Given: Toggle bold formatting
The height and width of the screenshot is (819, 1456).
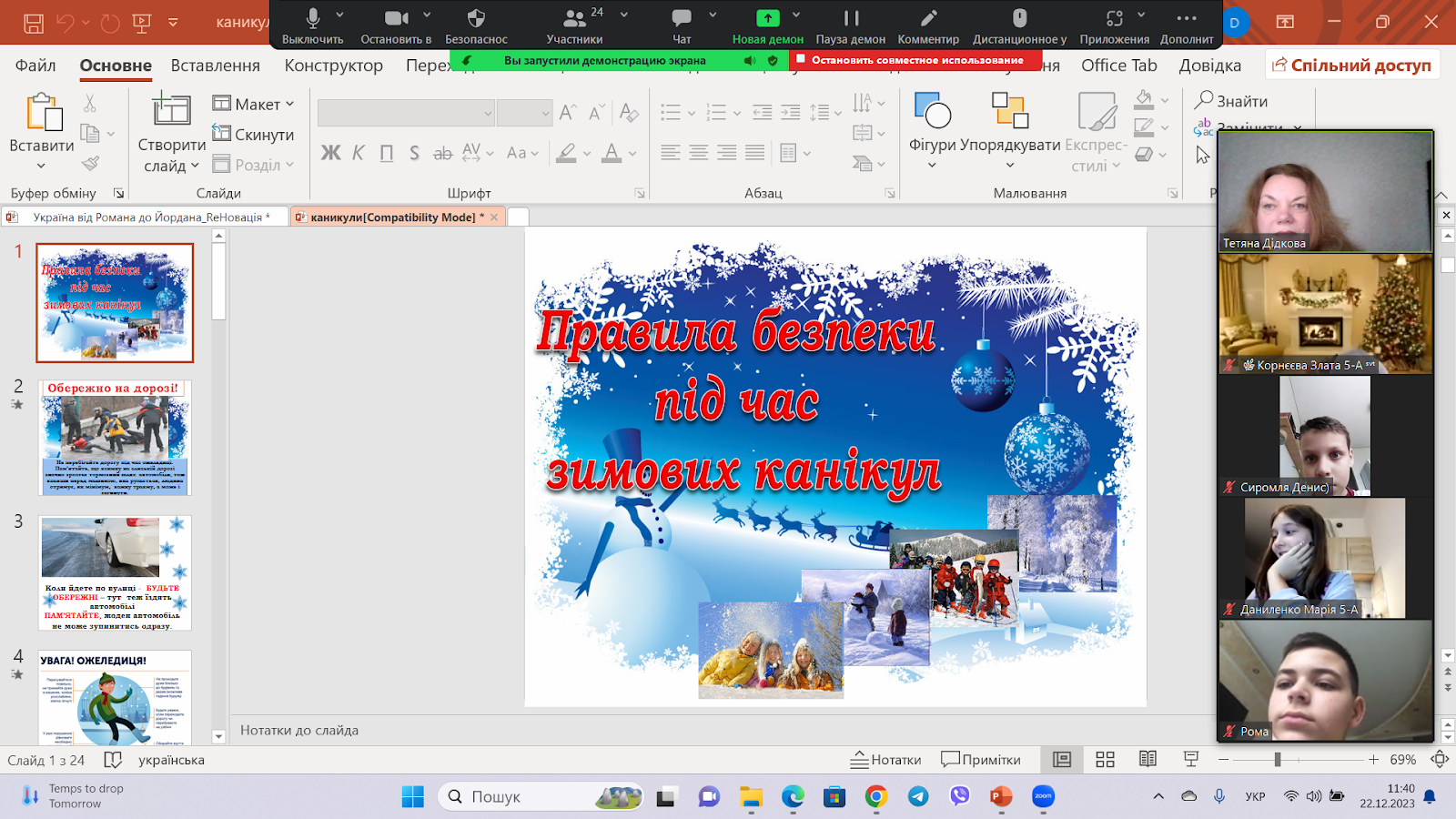Looking at the screenshot, I should 330,153.
